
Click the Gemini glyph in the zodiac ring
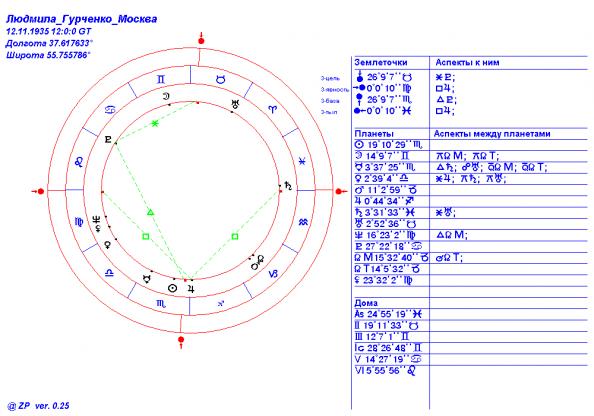(x=161, y=80)
